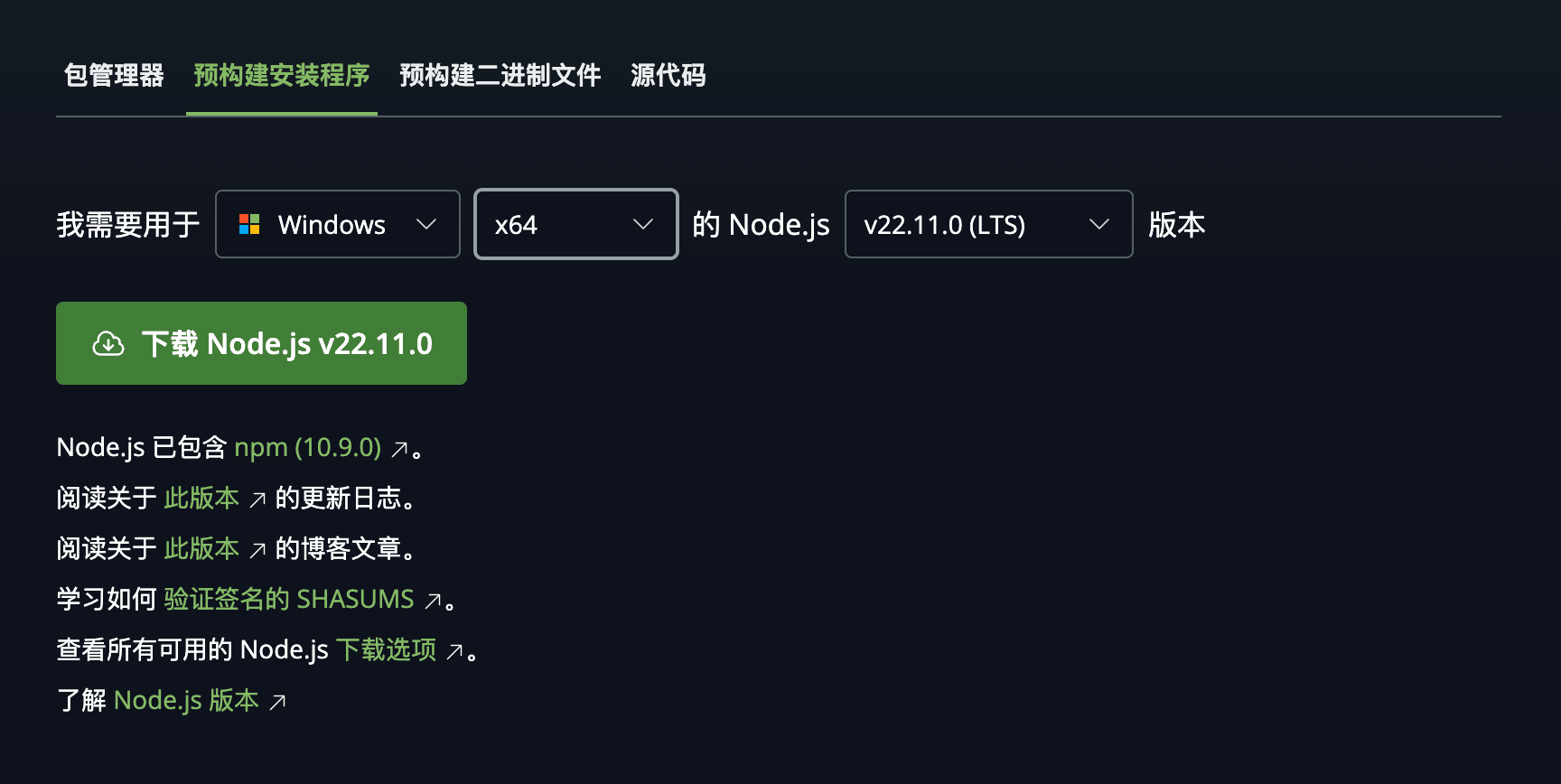This screenshot has width=1561, height=784.
Task: Open the v22.11.0 (LTS) version dropdown
Action: (988, 224)
